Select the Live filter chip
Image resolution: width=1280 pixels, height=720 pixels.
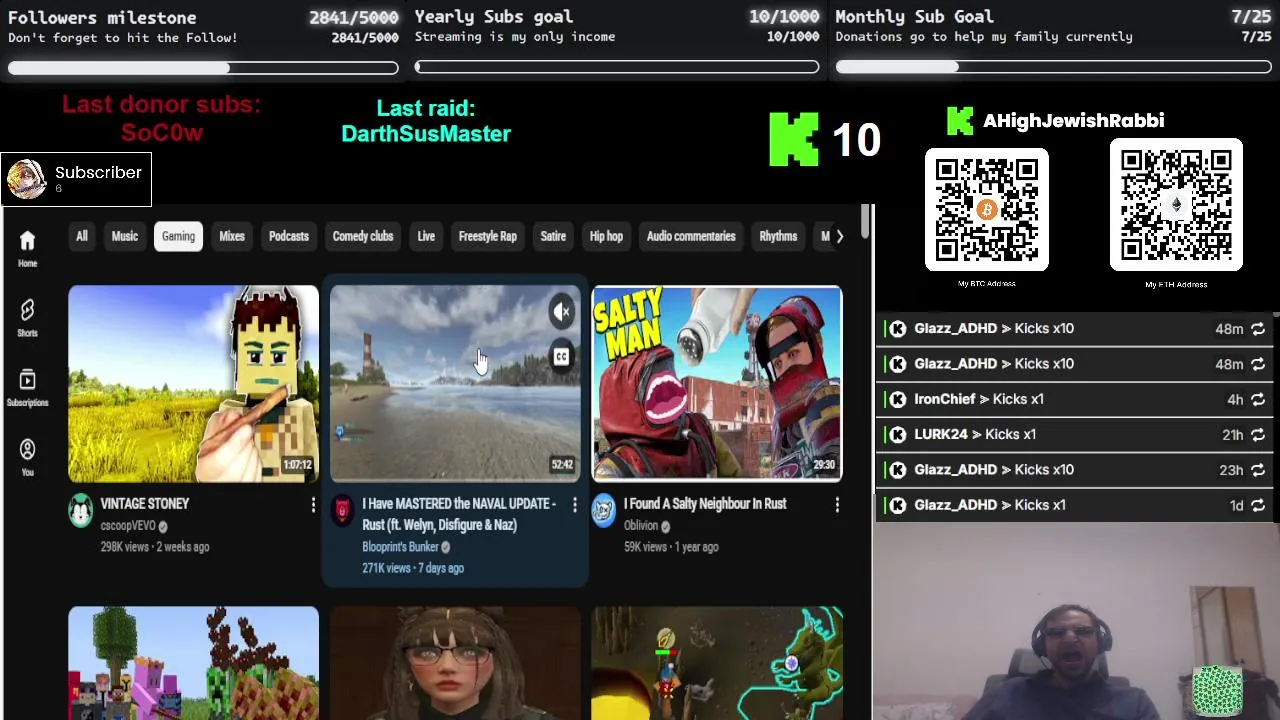pyautogui.click(x=426, y=236)
